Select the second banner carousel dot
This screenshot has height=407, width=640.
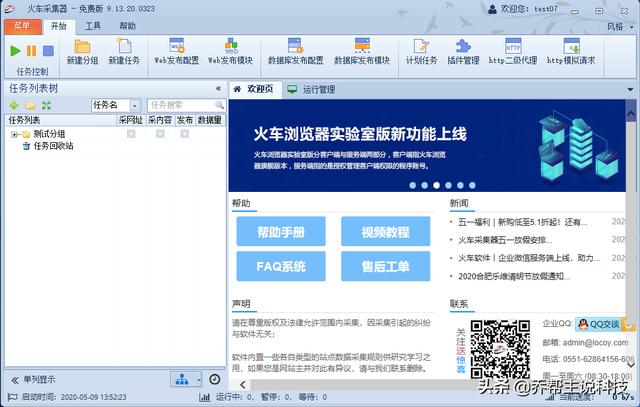click(424, 185)
